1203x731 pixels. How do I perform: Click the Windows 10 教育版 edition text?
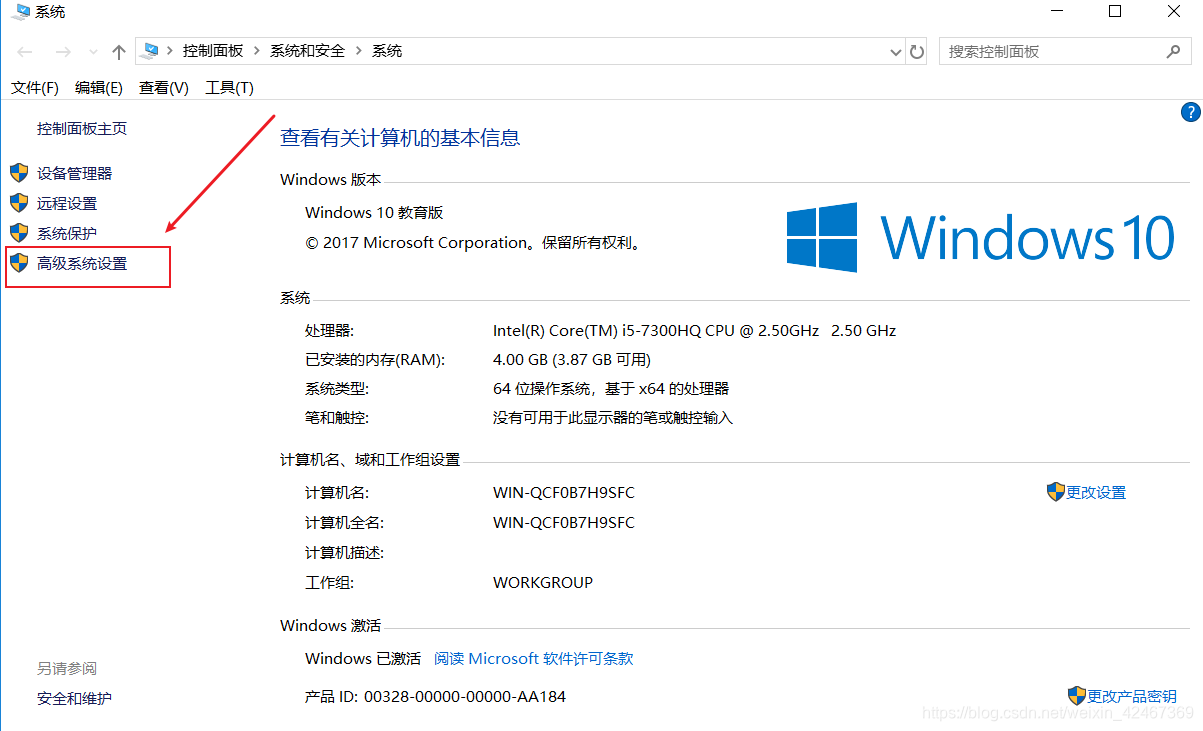point(374,213)
